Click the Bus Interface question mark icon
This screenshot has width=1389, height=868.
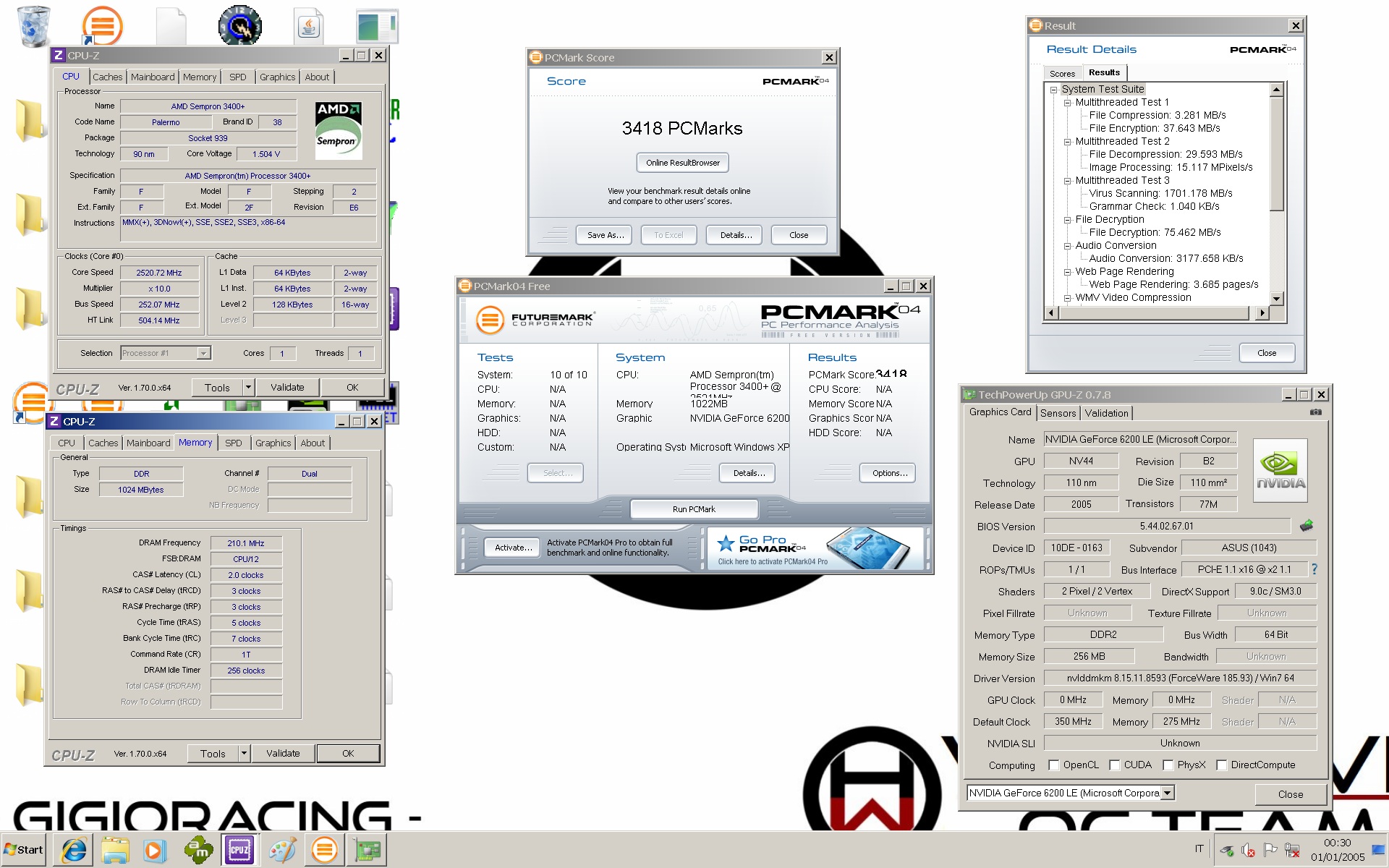point(1314,569)
